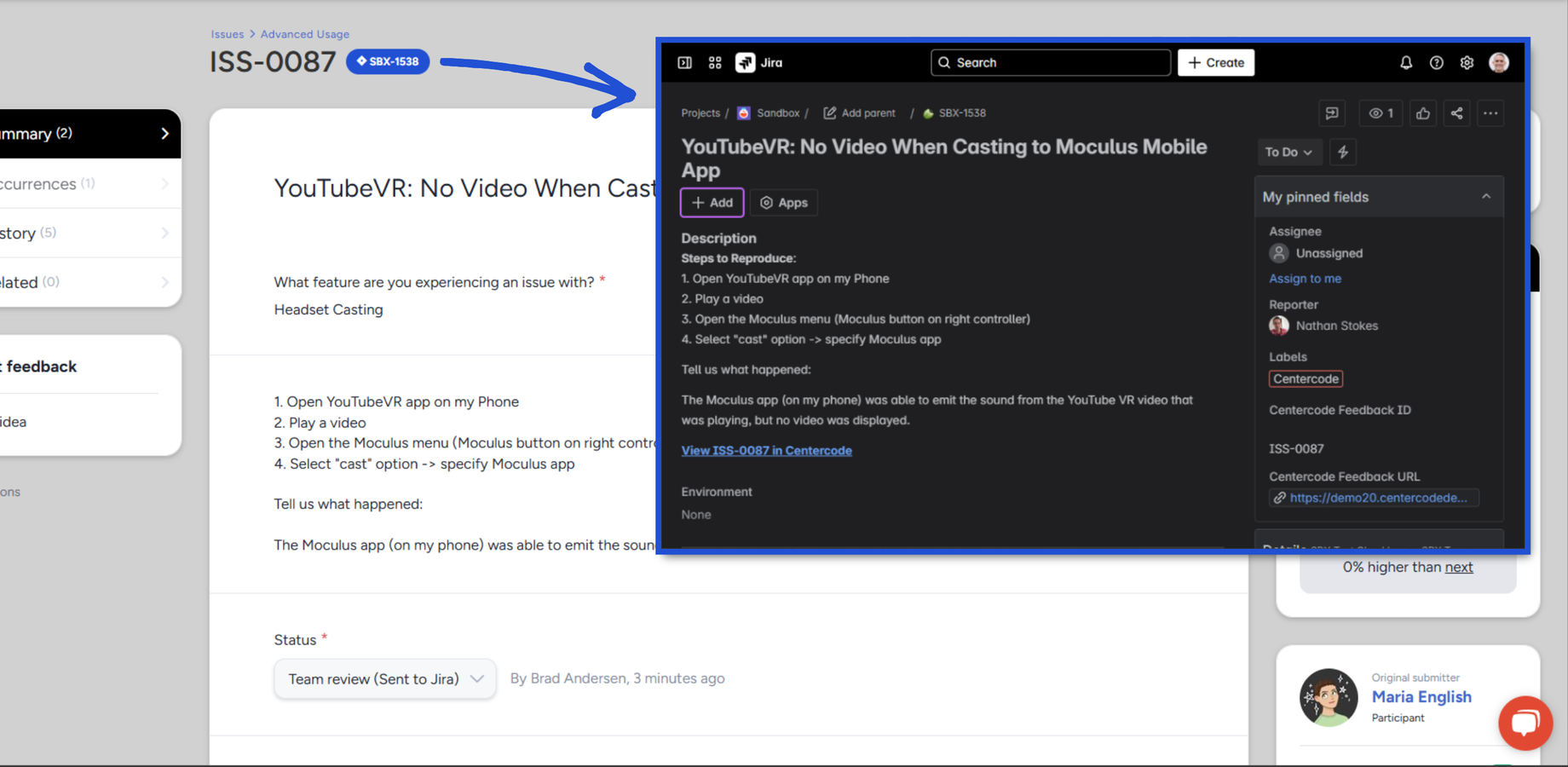Toggle the Jira sidebar panel icon
Viewport: 1568px width, 767px height.
pyautogui.click(x=684, y=62)
